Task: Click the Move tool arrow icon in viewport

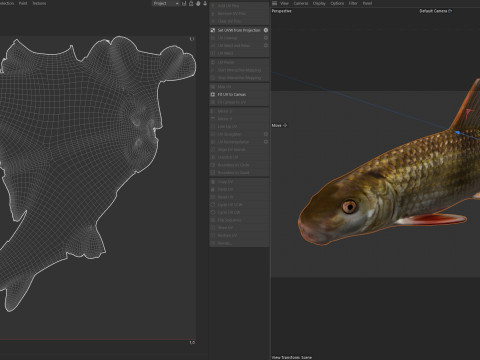Action: tap(285, 125)
